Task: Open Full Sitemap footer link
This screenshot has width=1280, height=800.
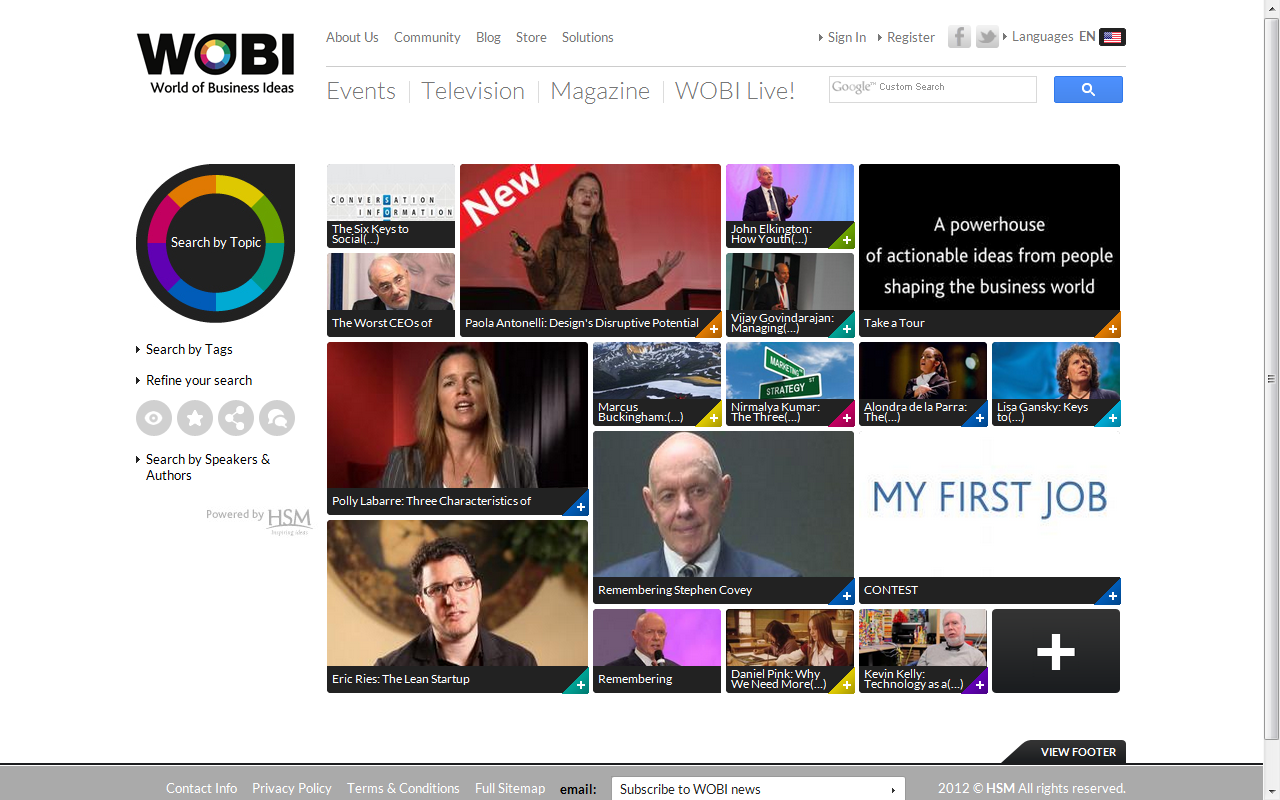Action: pyautogui.click(x=510, y=788)
